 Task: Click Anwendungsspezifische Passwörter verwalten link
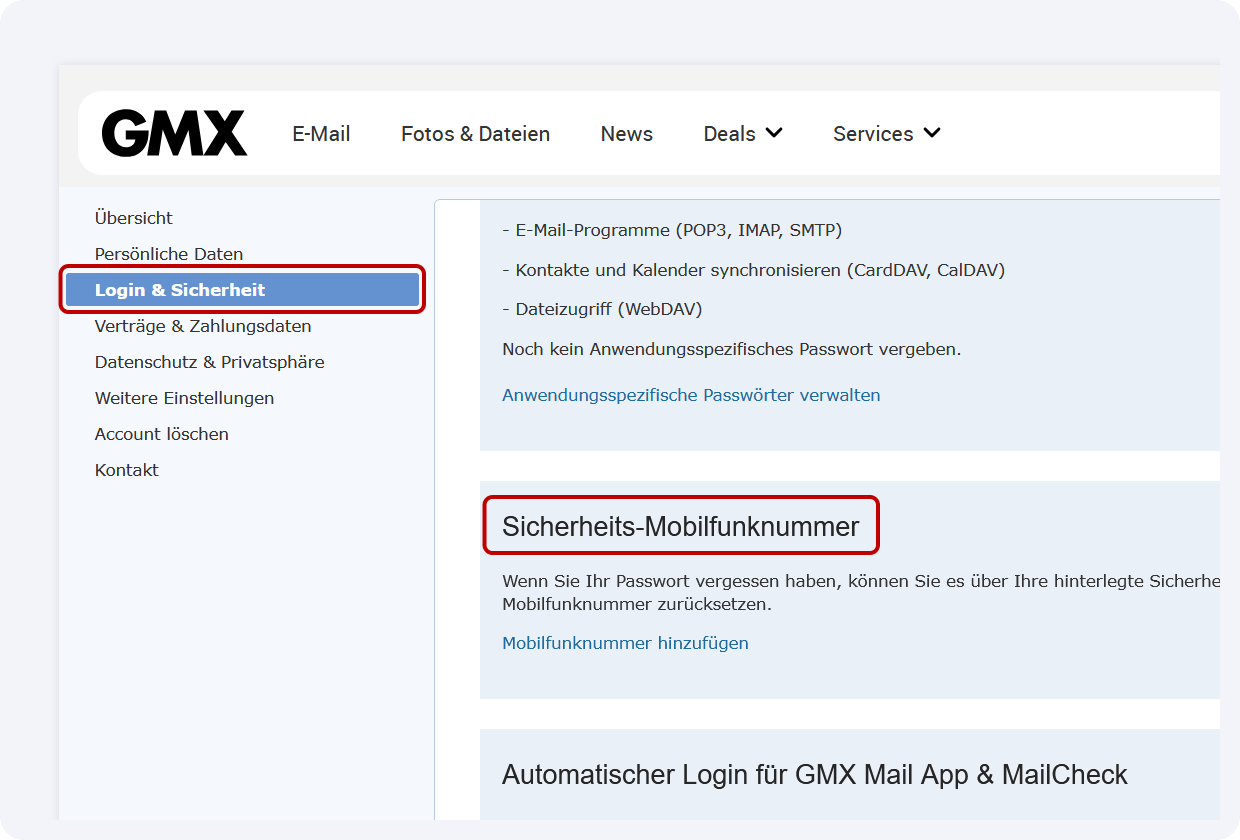[691, 395]
